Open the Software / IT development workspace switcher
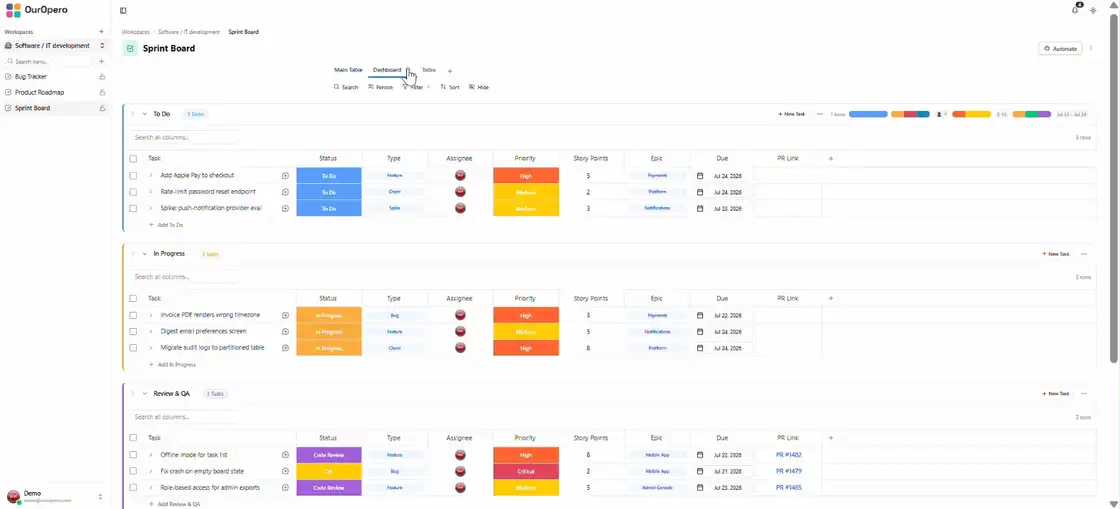 [55, 46]
